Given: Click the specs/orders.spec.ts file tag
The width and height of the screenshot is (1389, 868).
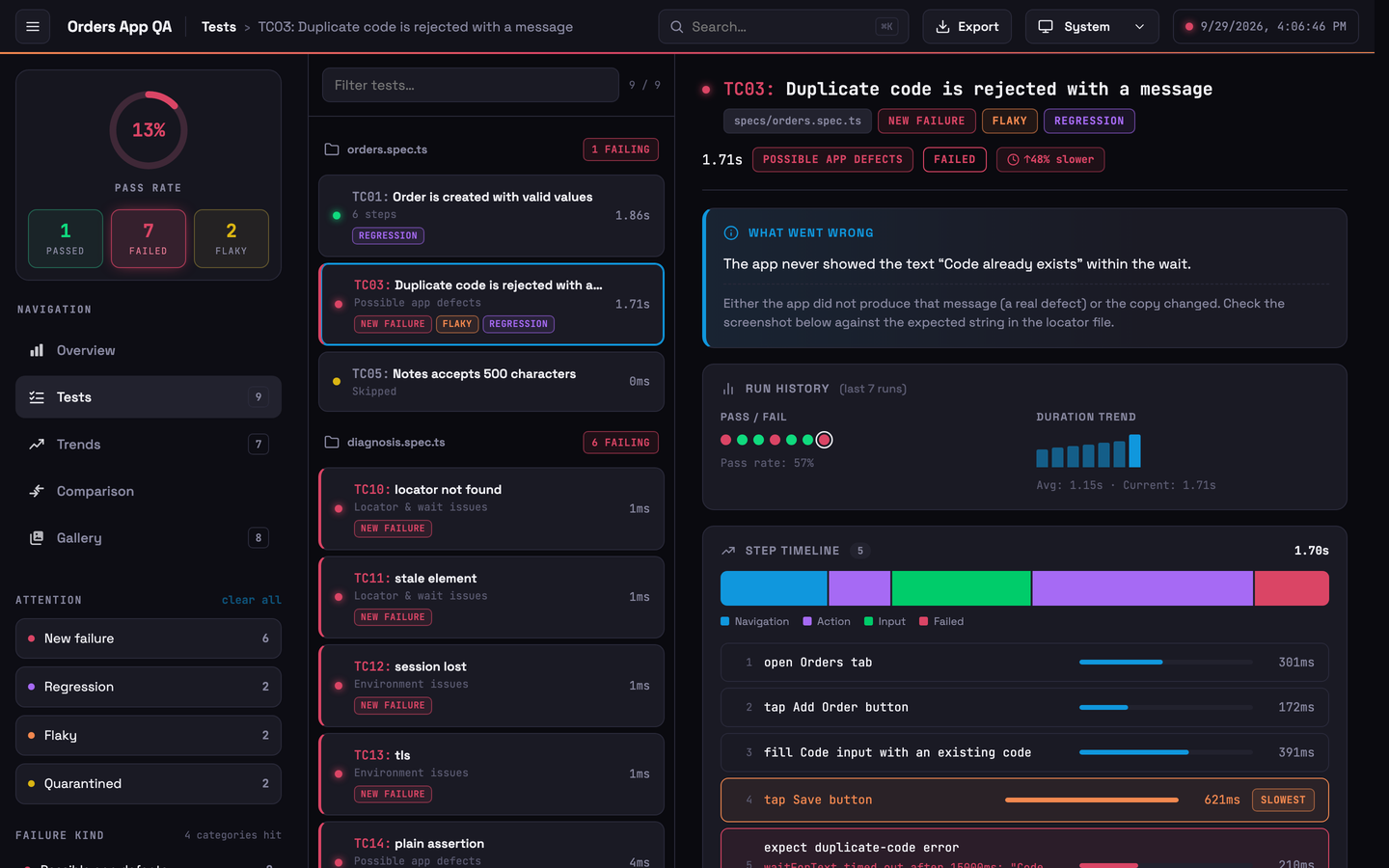Looking at the screenshot, I should click(x=798, y=121).
